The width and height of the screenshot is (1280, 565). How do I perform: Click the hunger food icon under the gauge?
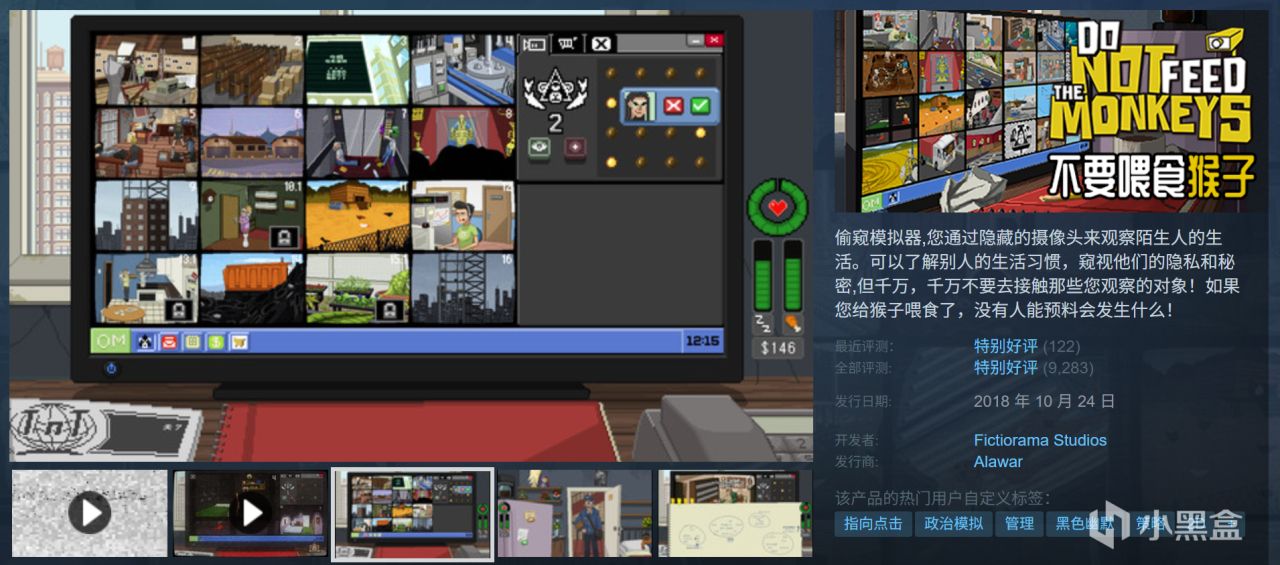(x=792, y=322)
